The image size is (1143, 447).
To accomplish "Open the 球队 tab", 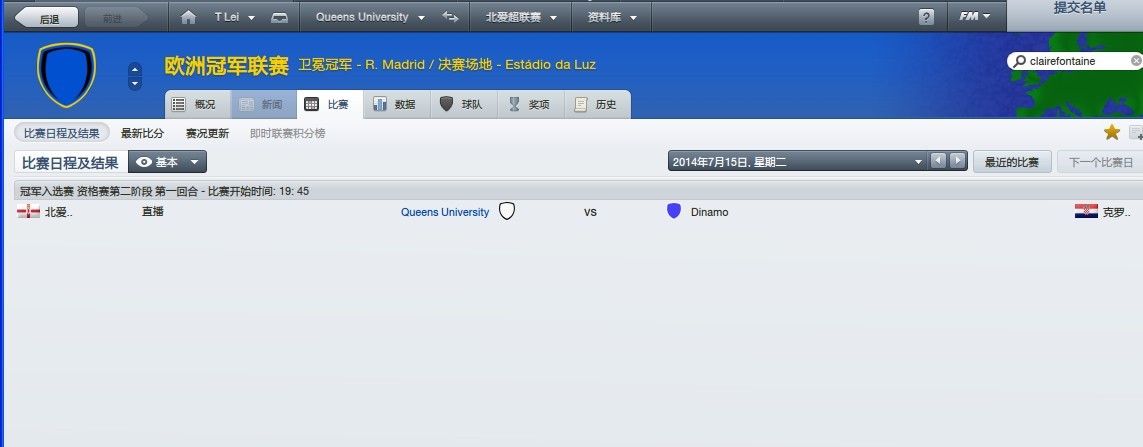I will pos(464,104).
